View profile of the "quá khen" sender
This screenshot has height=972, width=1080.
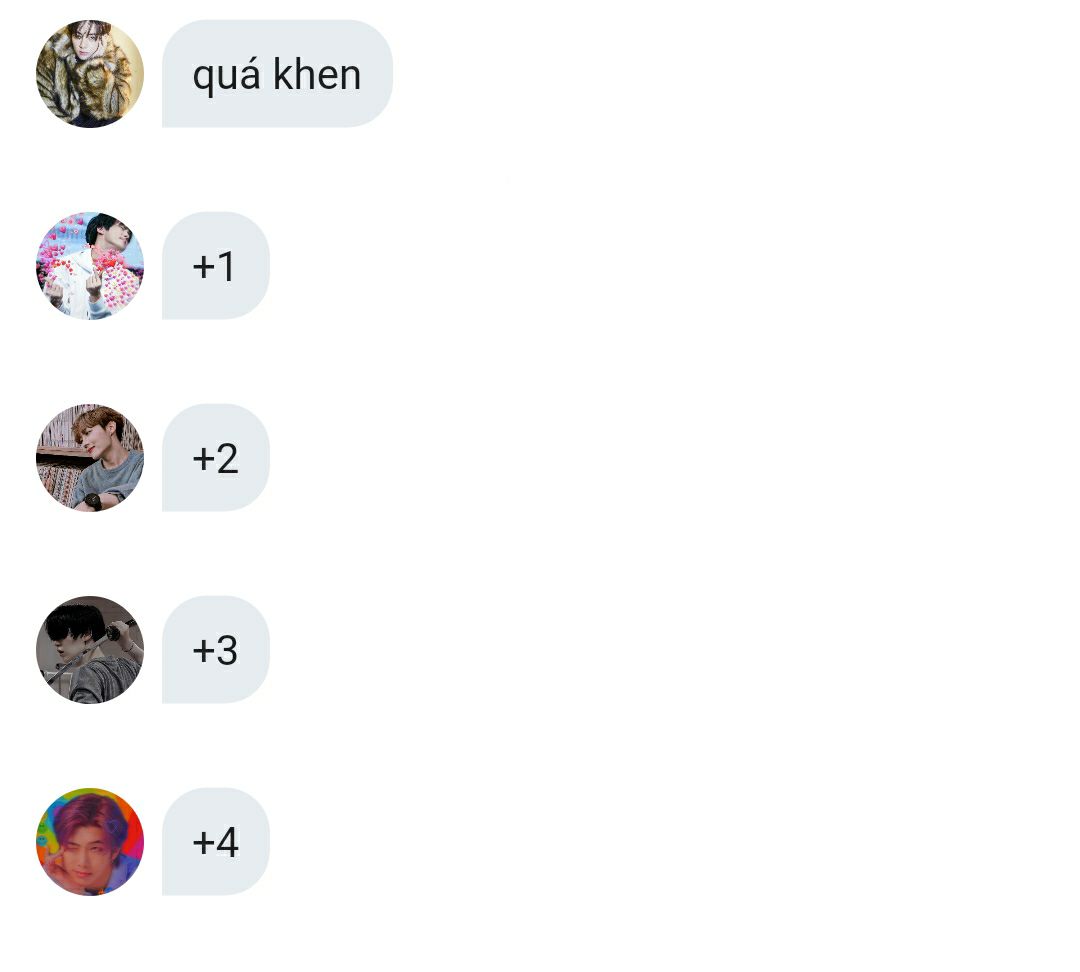pos(90,74)
